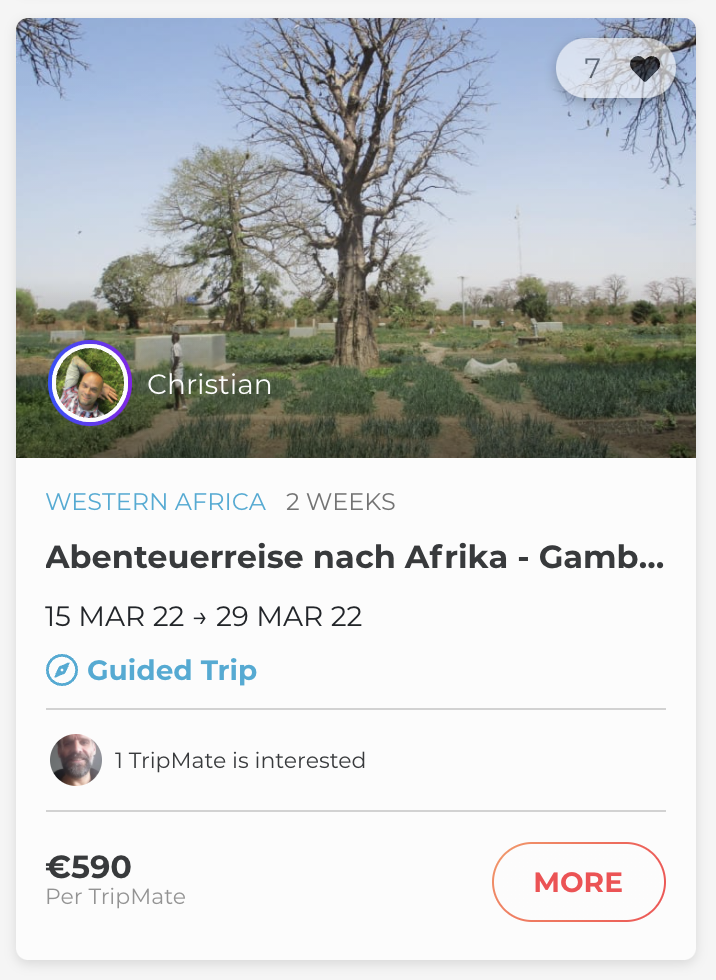Click the compass icon beside Guided Trip

coord(62,670)
